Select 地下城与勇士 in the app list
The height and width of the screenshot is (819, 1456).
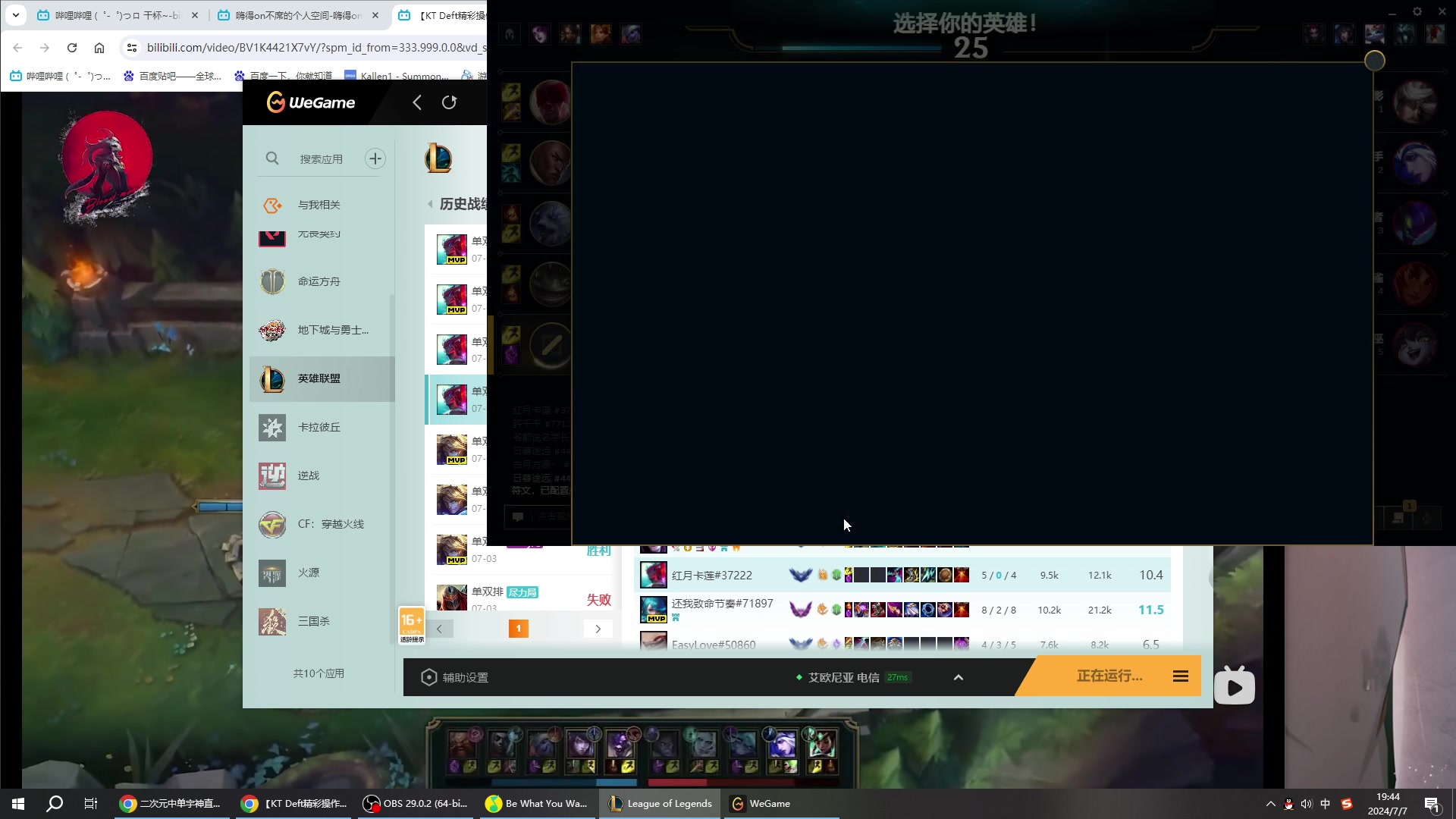click(322, 330)
